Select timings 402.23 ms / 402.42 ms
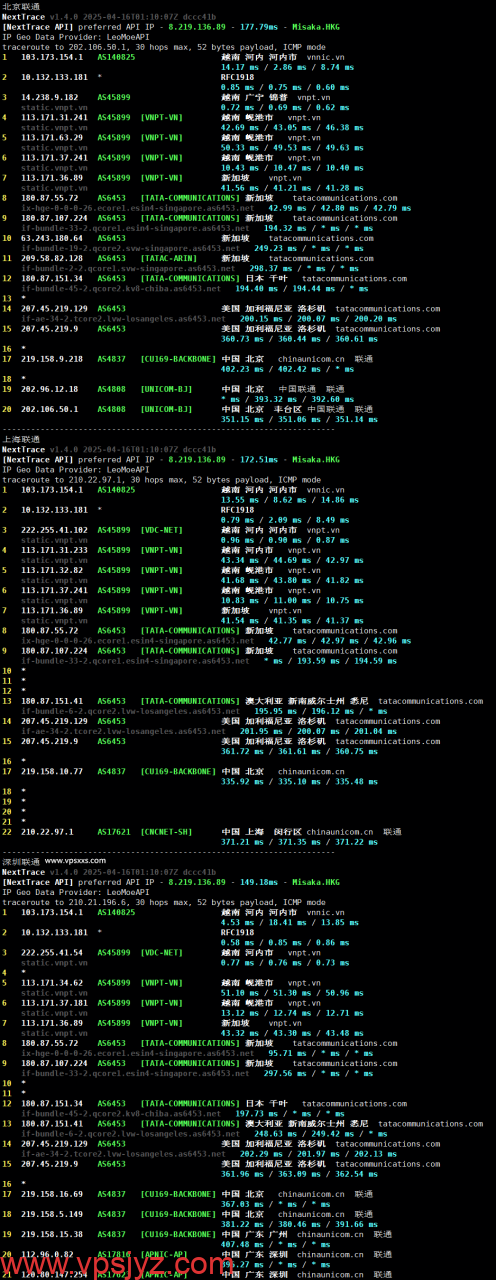The height and width of the screenshot is (1280, 496). (x=267, y=368)
